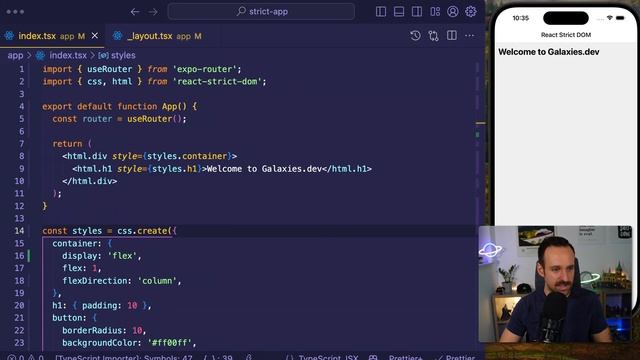
Task: Click useRouter() call on line 5
Action: click(x=154, y=119)
